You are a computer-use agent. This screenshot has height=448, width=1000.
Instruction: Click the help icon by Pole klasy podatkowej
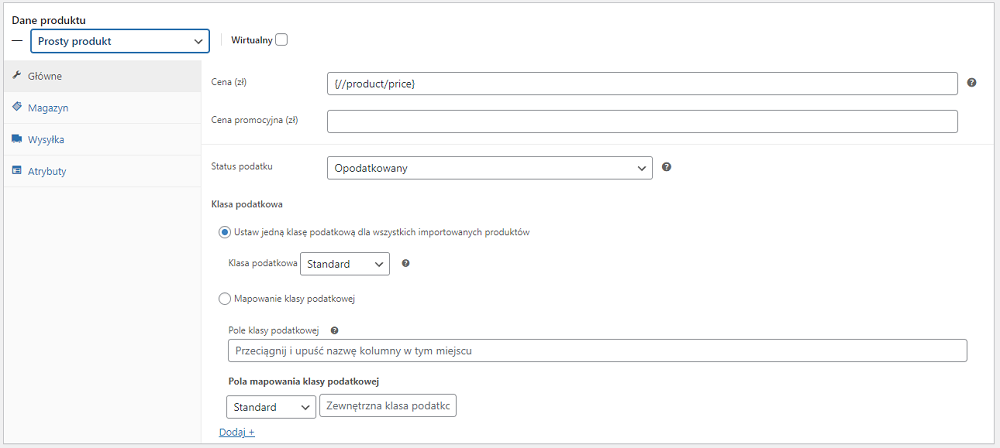(x=334, y=331)
